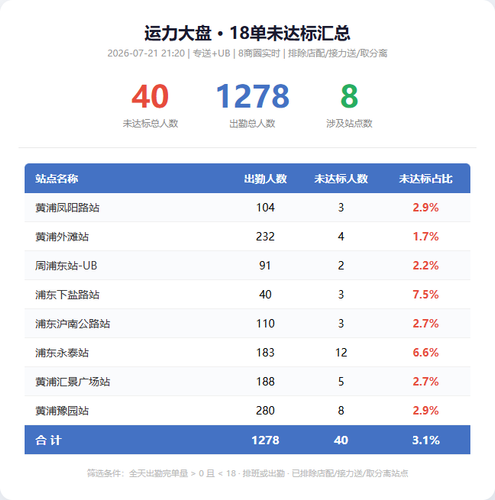Image resolution: width=495 pixels, height=500 pixels.
Task: Click the blue 1278 summary number
Action: (252, 96)
